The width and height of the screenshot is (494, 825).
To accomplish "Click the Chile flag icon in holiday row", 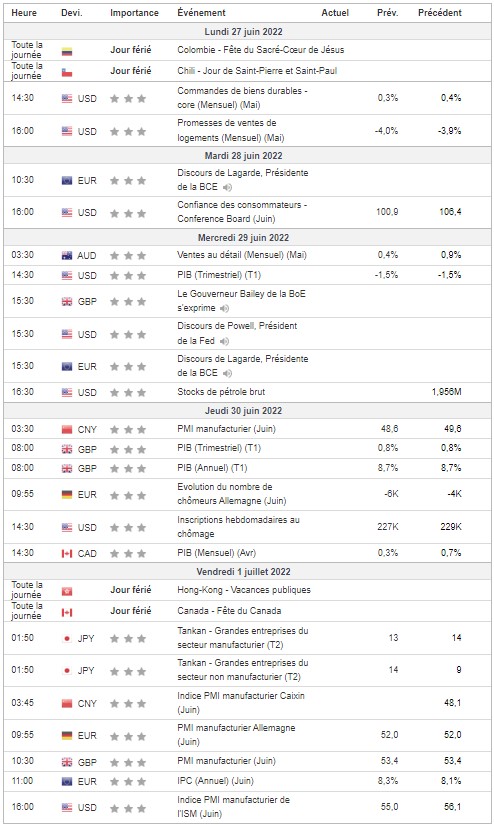I will pos(67,72).
